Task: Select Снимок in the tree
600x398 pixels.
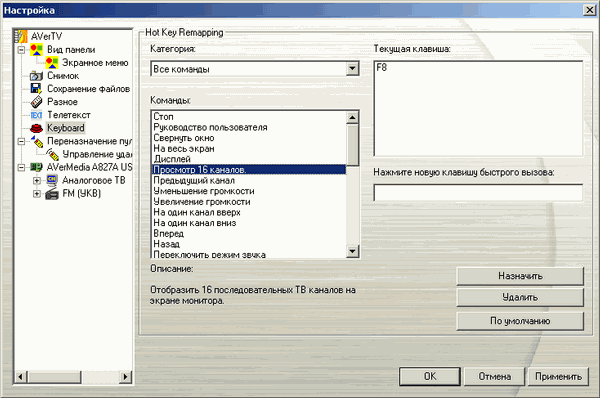Action: (x=63, y=76)
